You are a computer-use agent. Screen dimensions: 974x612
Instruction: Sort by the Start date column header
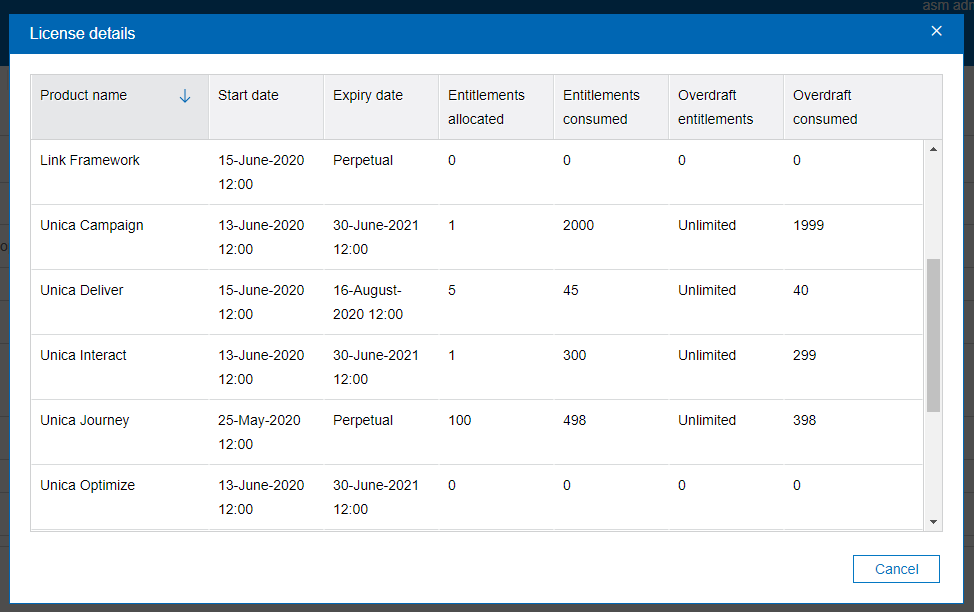(248, 96)
